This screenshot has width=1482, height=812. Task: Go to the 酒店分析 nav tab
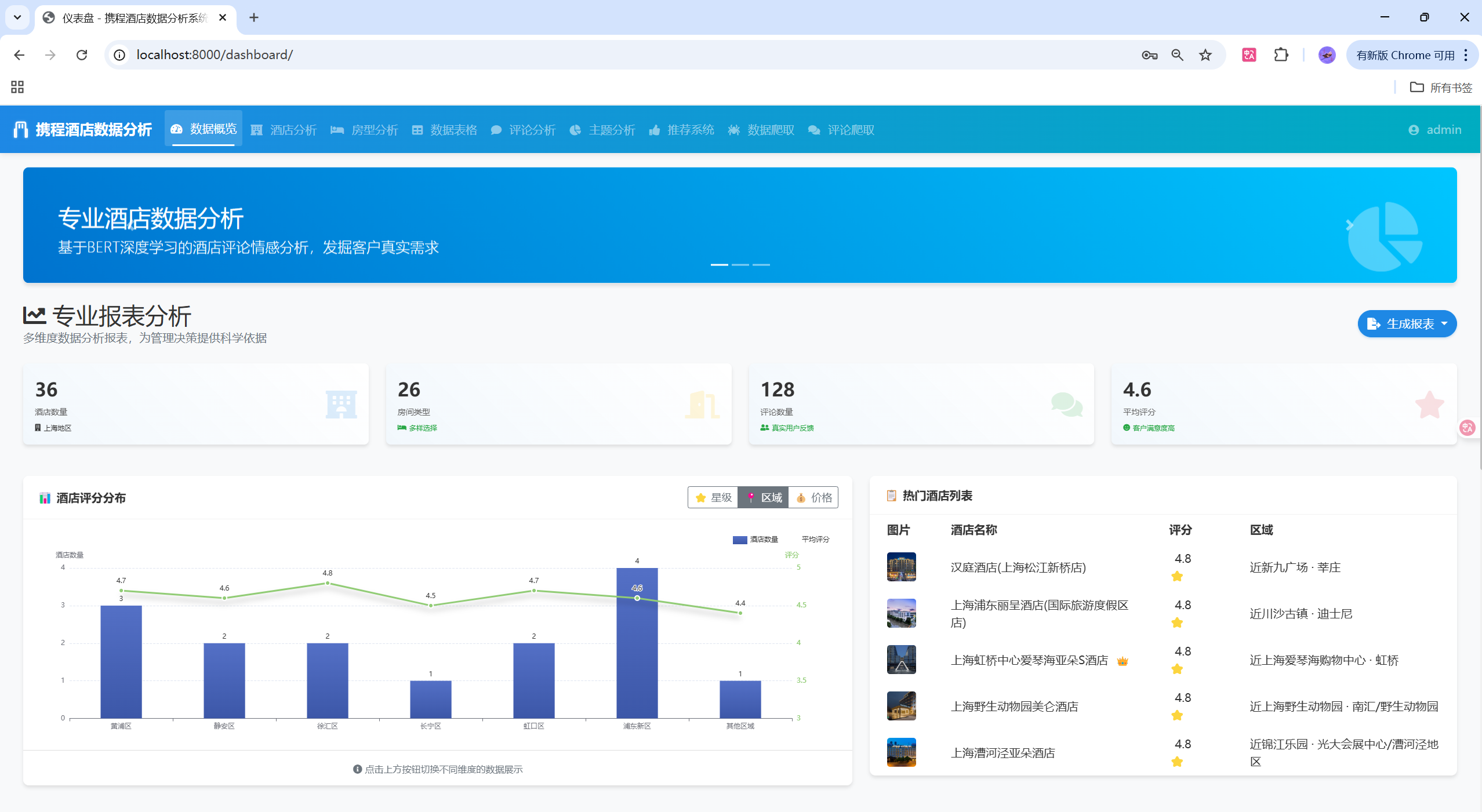284,130
